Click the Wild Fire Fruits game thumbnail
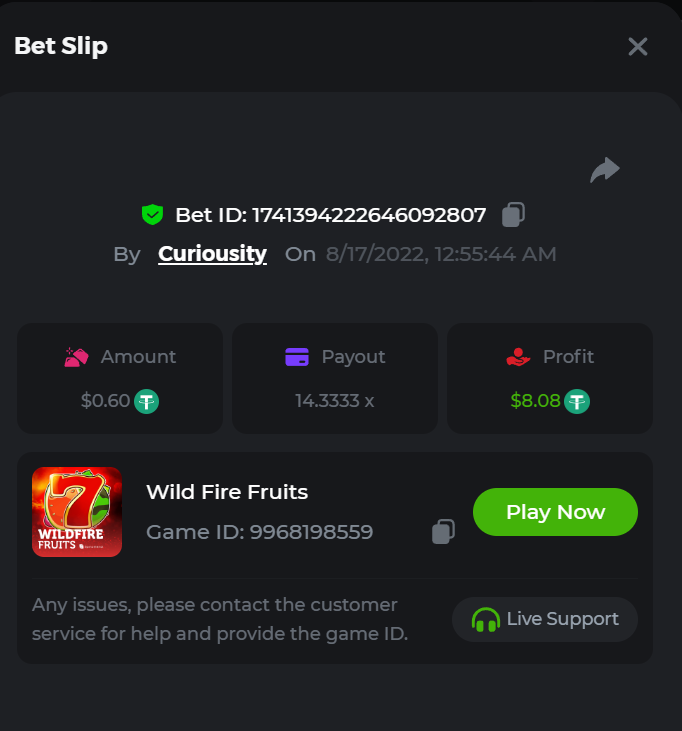This screenshot has width=682, height=731. pos(77,512)
